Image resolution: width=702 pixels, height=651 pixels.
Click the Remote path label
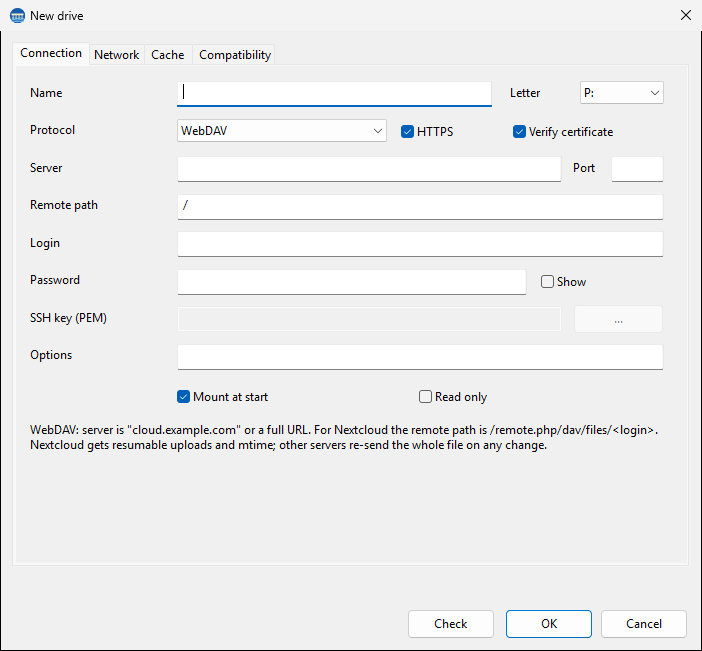64,205
